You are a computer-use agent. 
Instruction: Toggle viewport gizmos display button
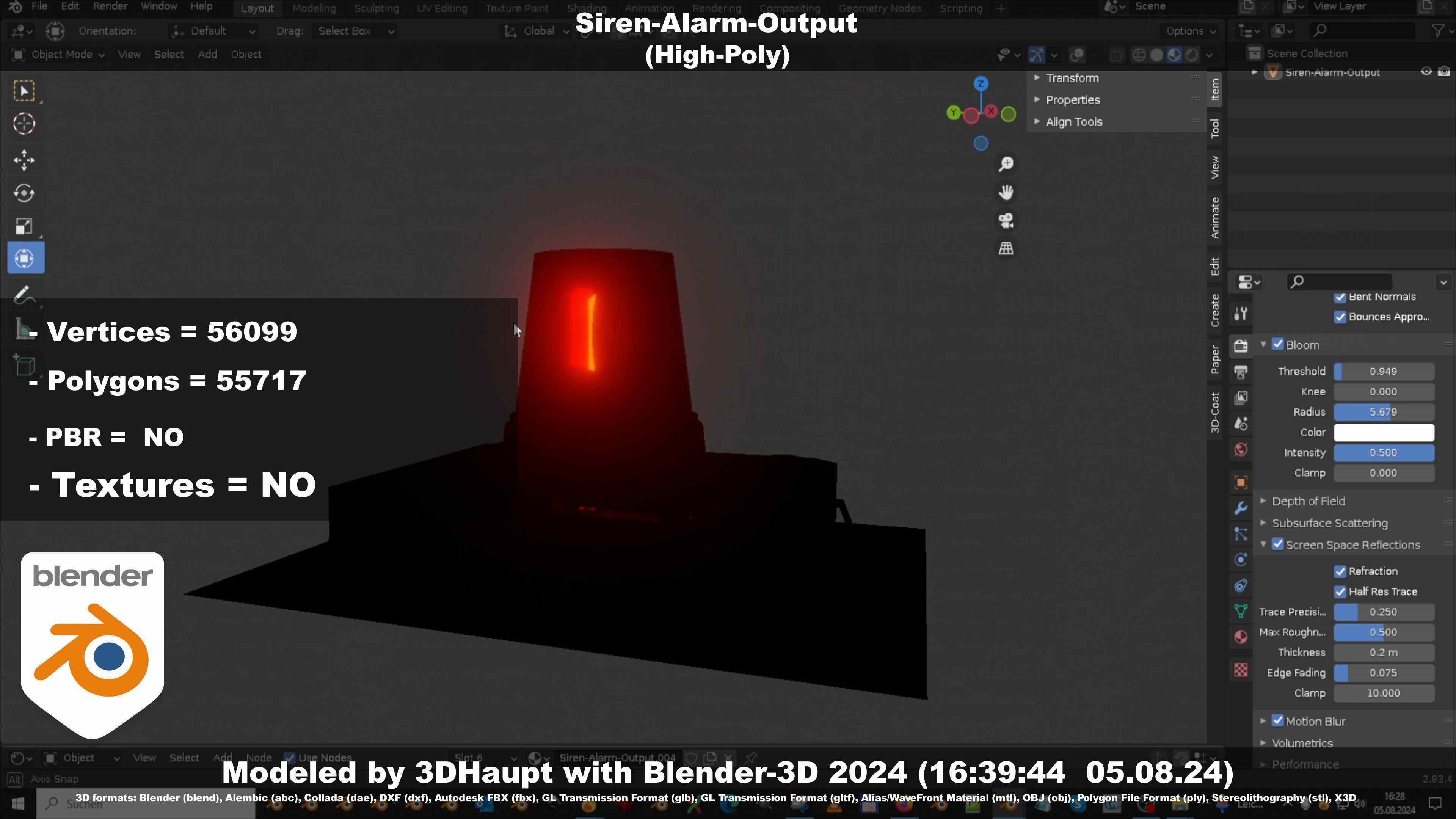tap(1036, 55)
